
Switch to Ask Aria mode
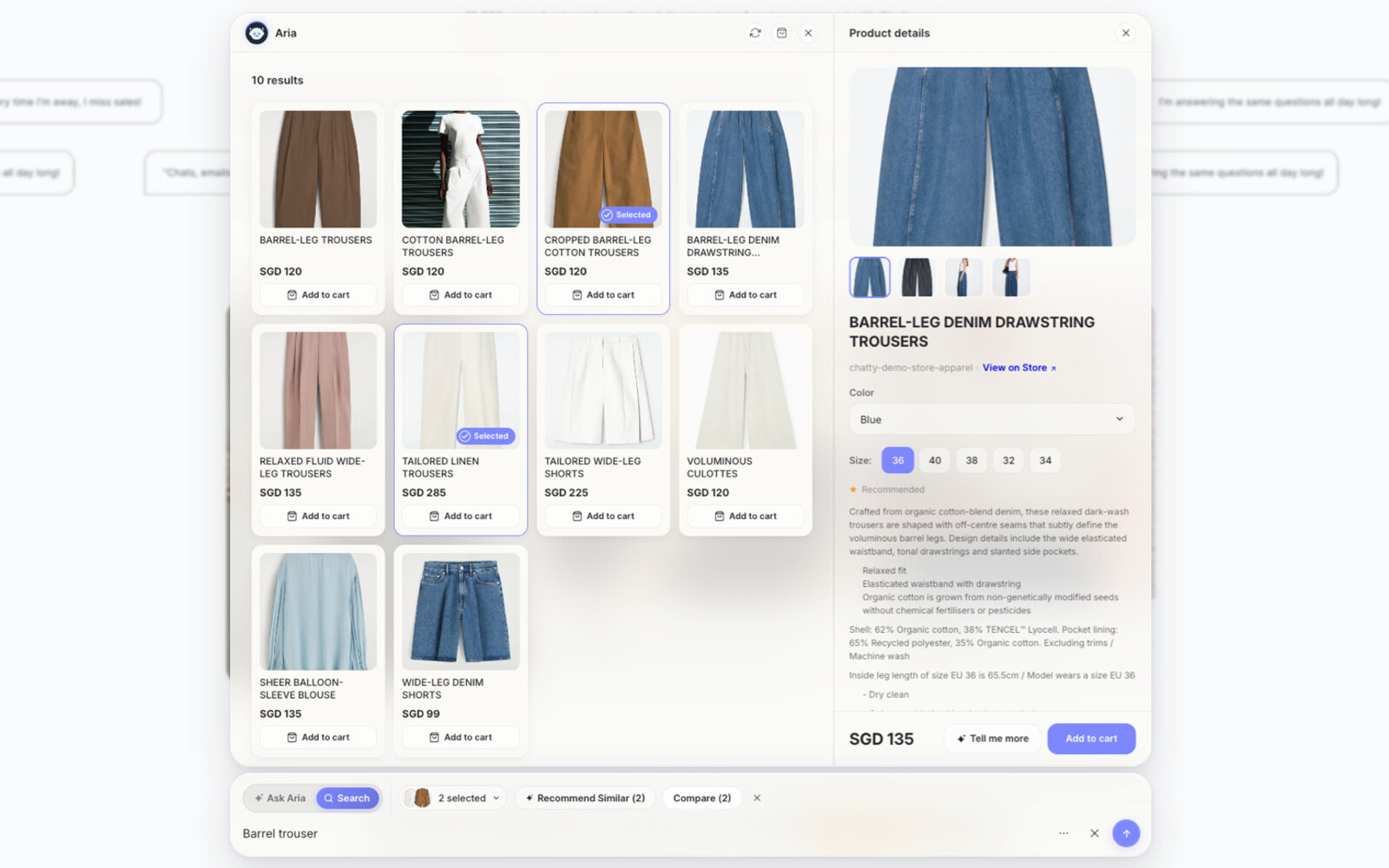[x=280, y=798]
